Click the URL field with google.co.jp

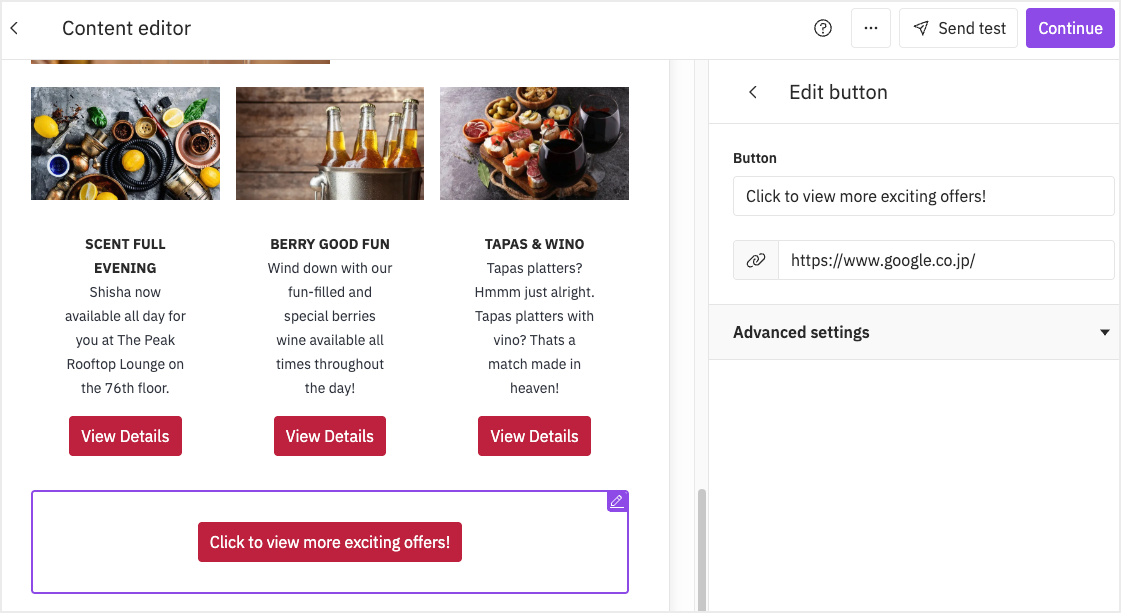(946, 260)
